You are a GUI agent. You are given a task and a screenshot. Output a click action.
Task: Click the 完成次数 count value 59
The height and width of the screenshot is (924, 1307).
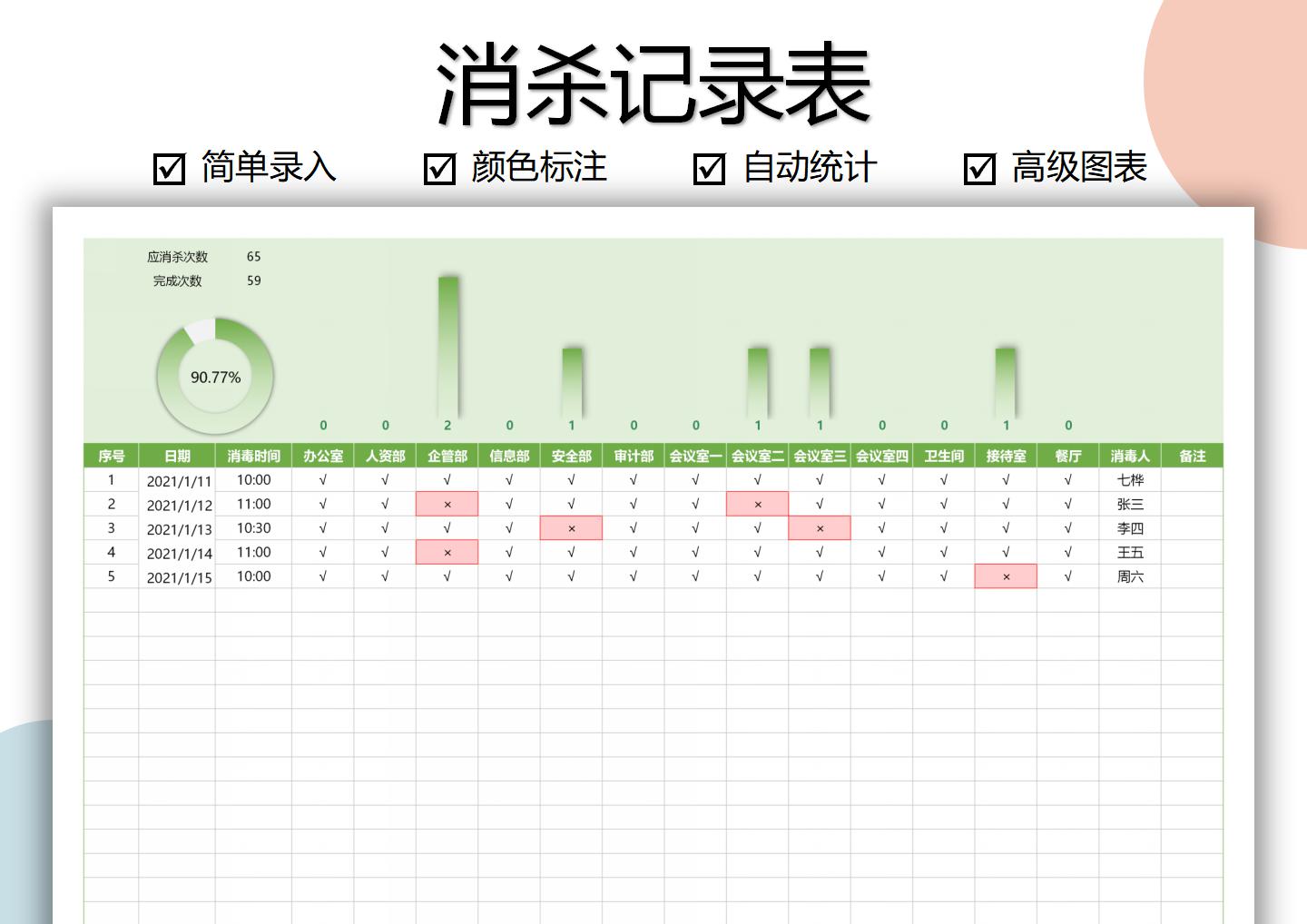(254, 281)
